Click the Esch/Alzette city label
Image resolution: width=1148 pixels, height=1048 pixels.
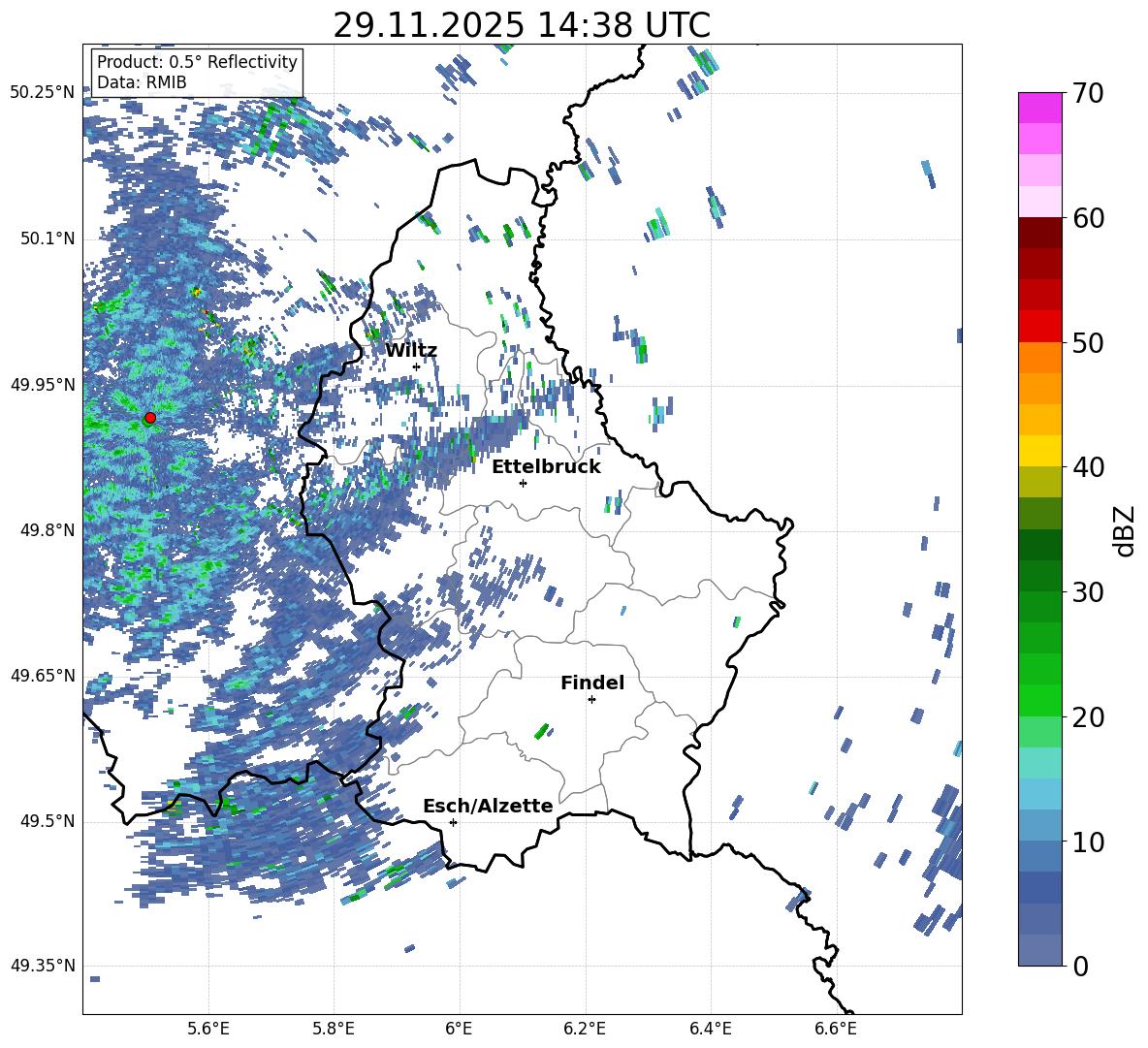(488, 806)
